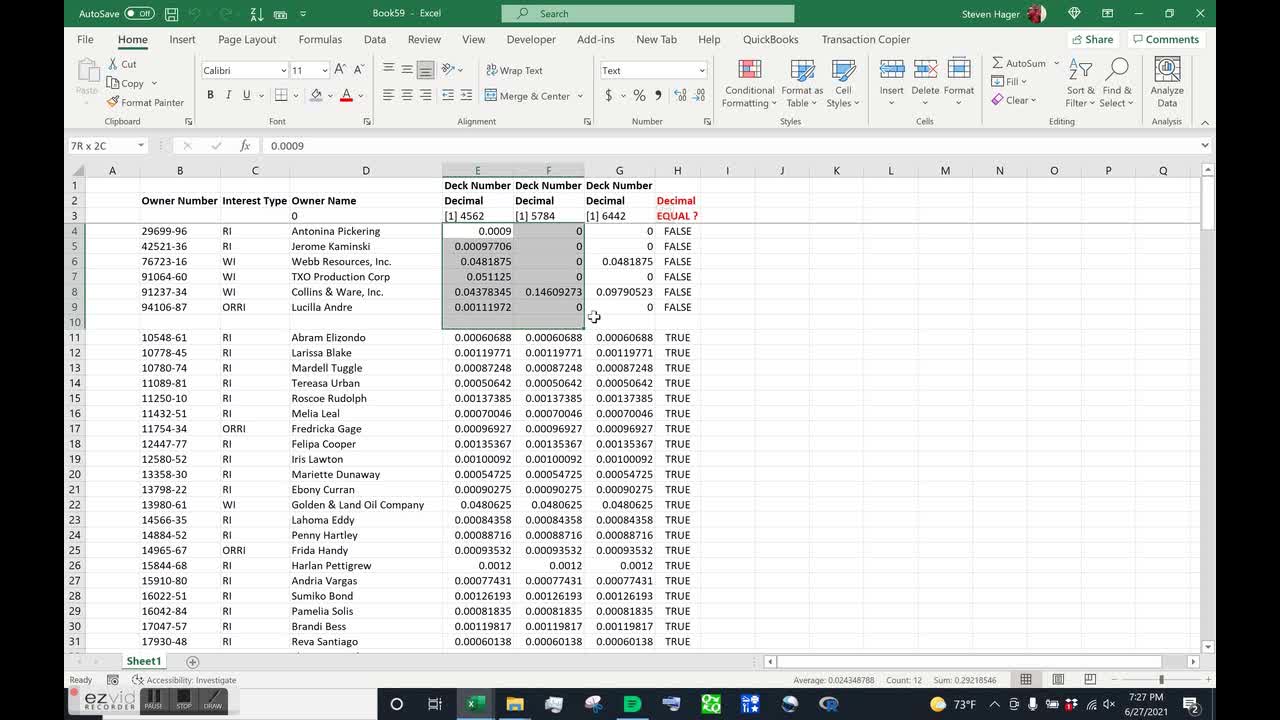Click the Cut scissors icon
Viewport: 1280px width, 720px height.
(113, 64)
